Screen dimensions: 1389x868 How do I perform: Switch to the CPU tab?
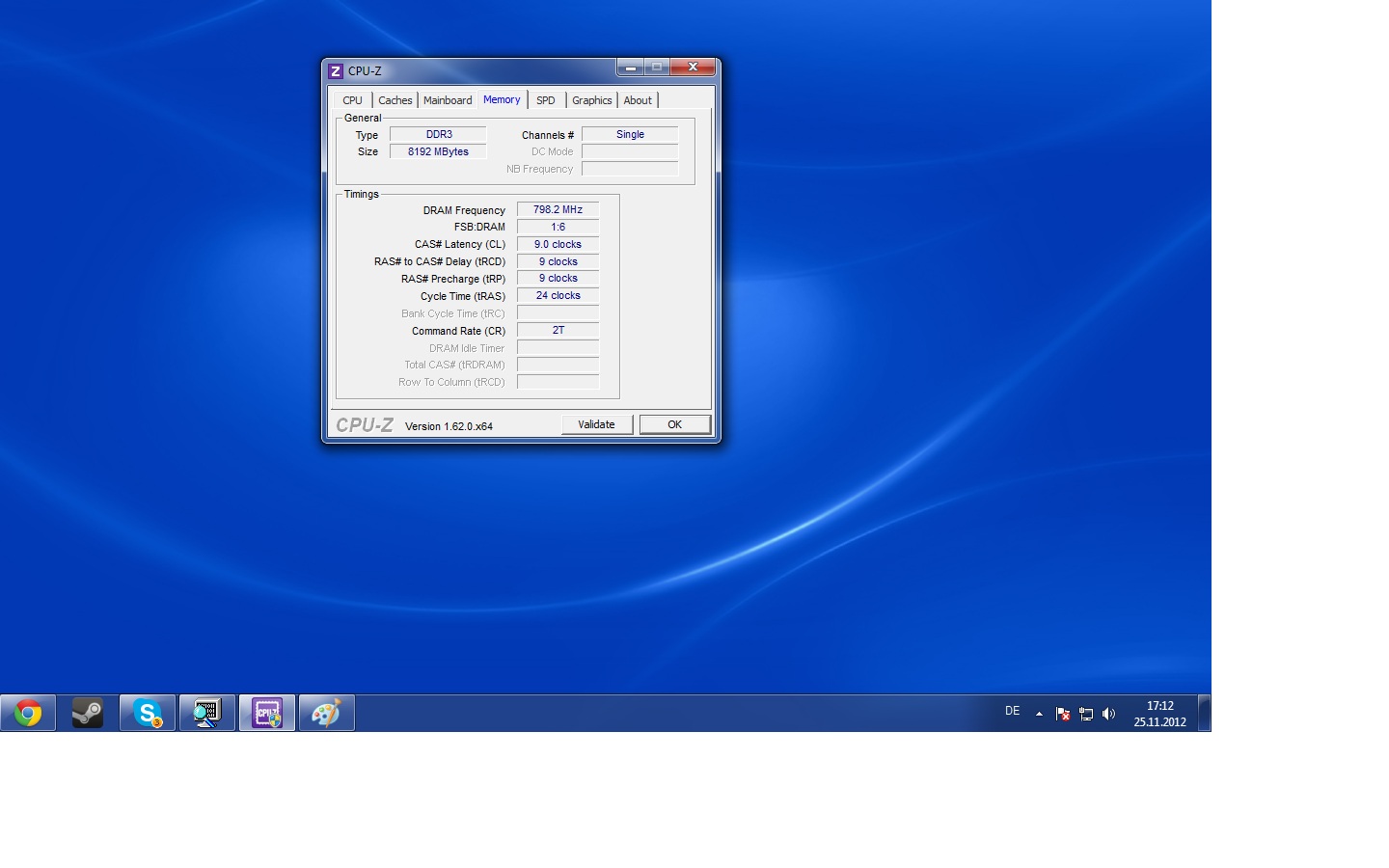coord(352,100)
